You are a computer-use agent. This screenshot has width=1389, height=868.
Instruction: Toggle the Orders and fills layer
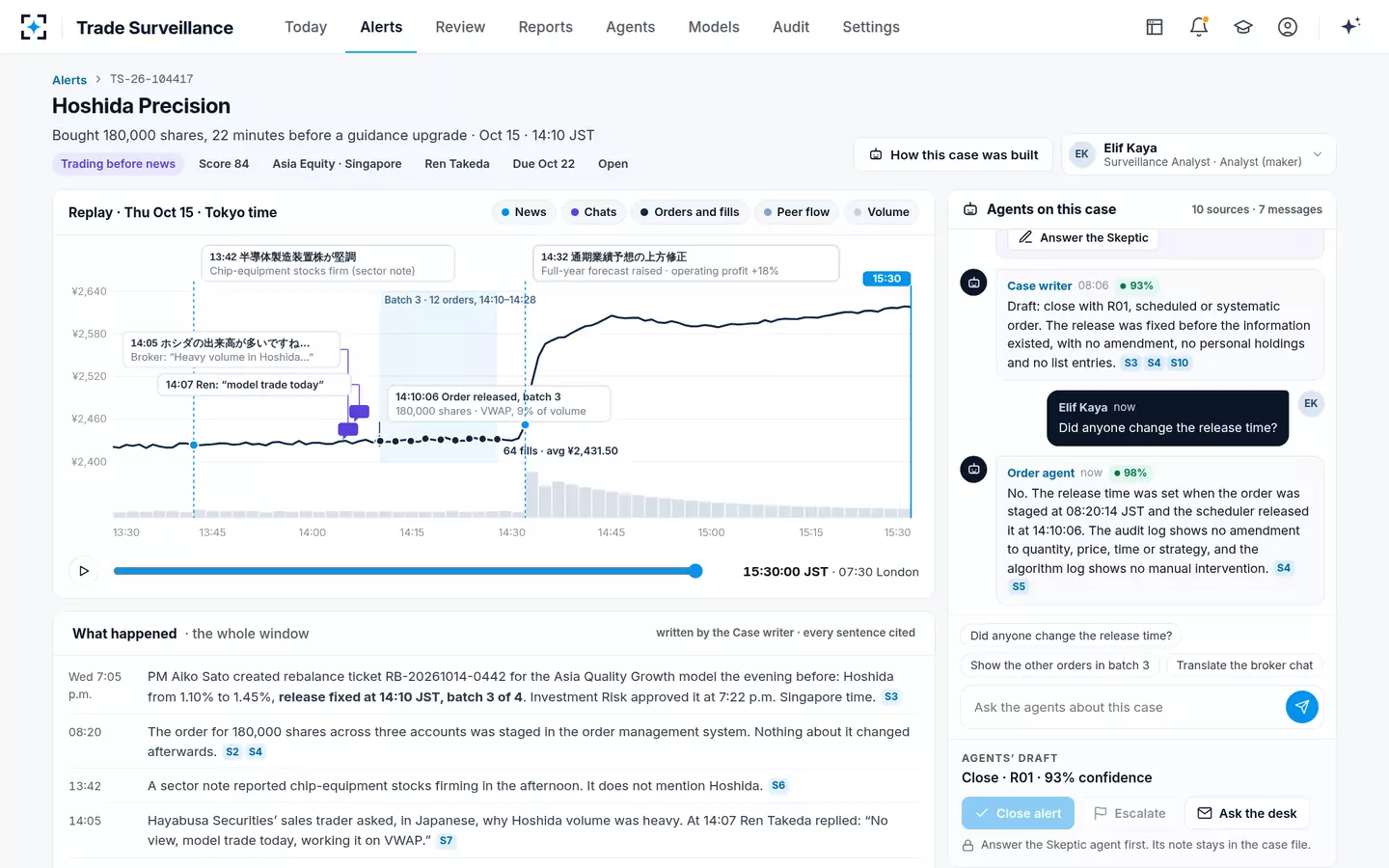[690, 212]
